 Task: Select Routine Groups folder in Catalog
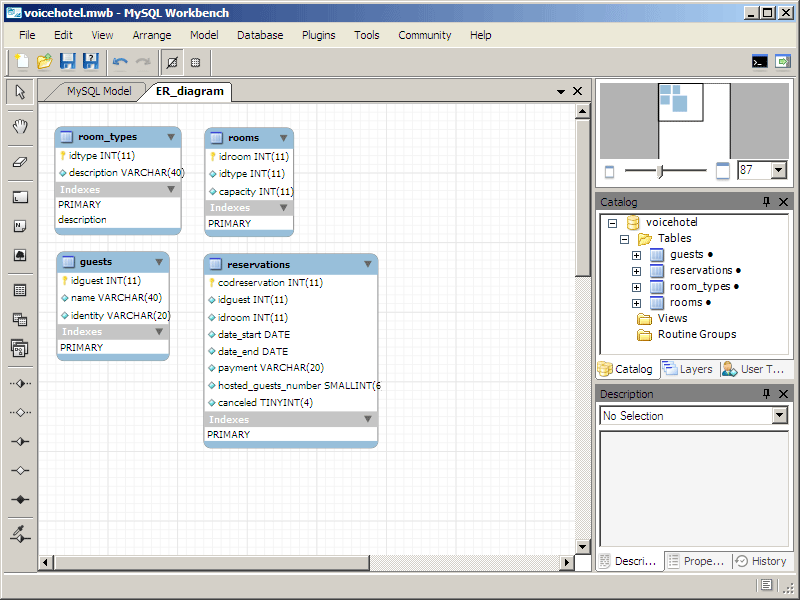coord(687,335)
